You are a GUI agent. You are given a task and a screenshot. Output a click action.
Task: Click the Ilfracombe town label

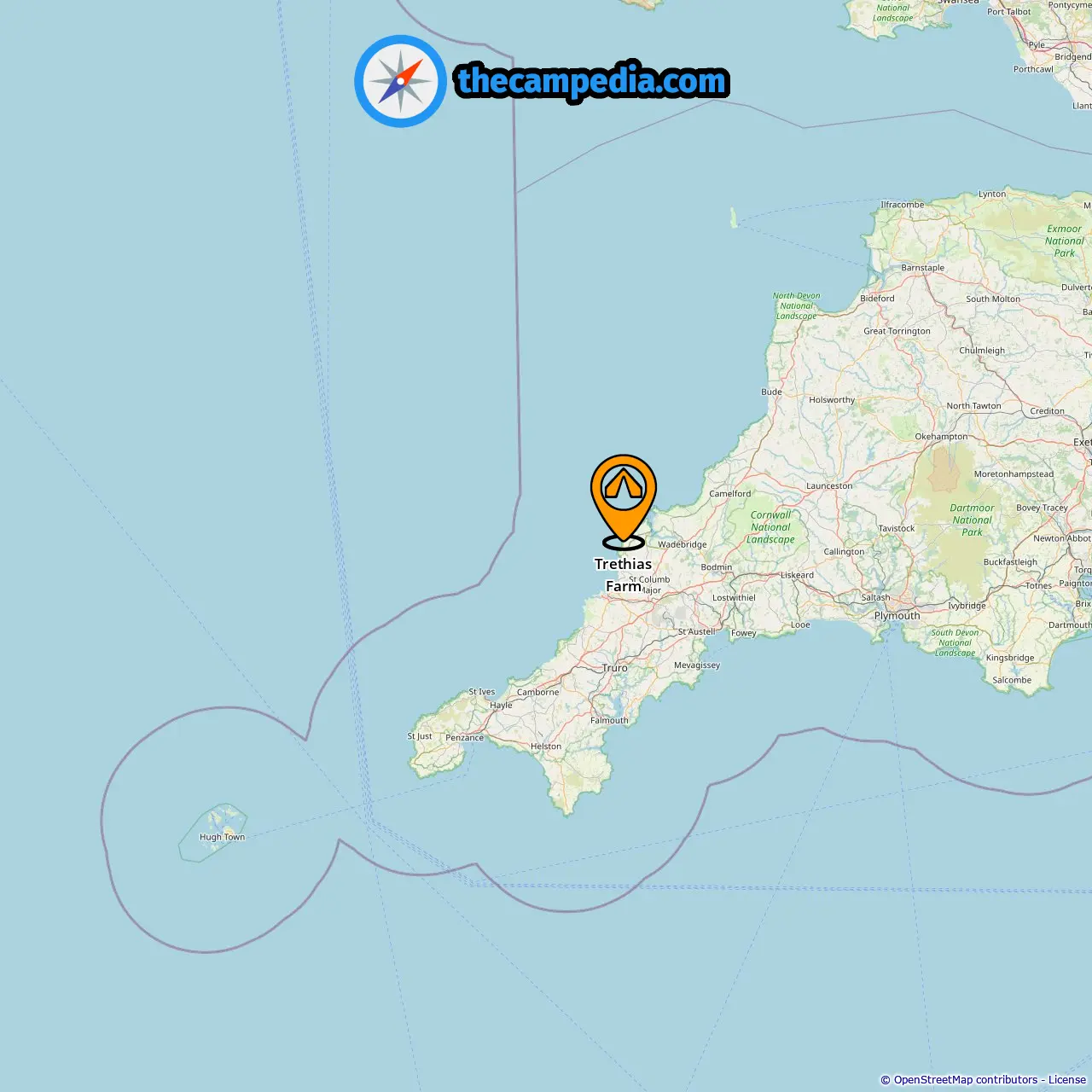point(902,204)
